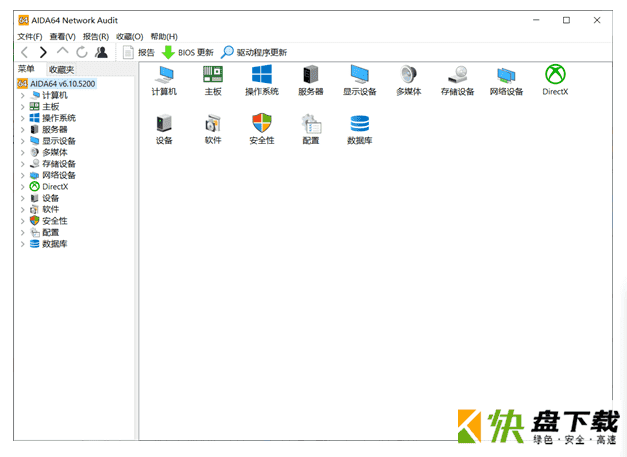The image size is (627, 457).
Task: Expand the 服务器 tree node
Action: coord(22,130)
